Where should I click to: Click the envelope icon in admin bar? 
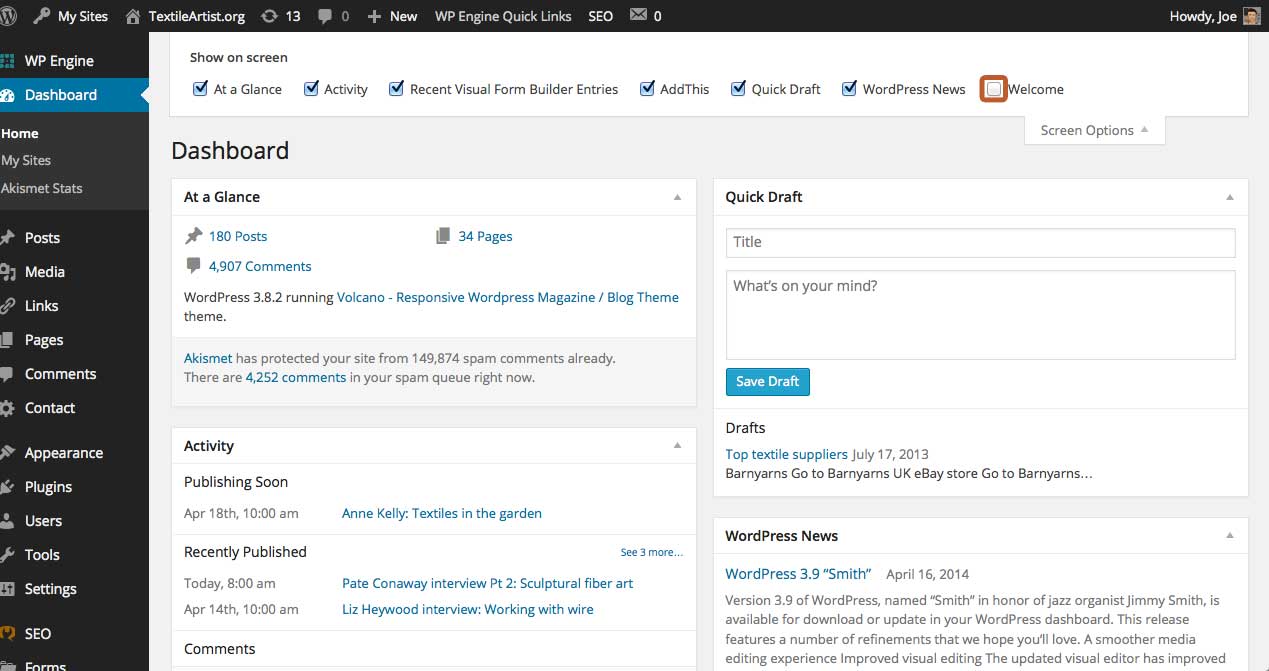point(638,16)
